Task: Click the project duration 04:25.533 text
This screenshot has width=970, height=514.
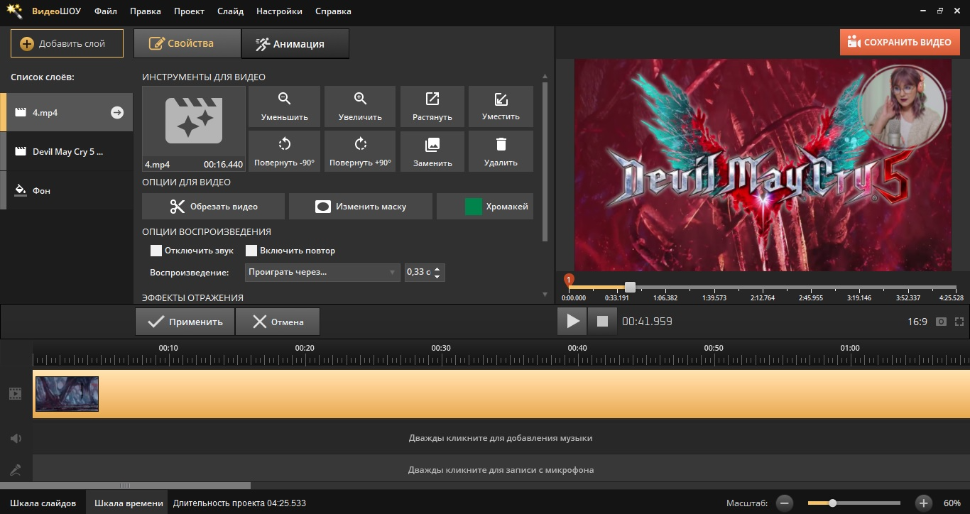Action: (x=239, y=503)
